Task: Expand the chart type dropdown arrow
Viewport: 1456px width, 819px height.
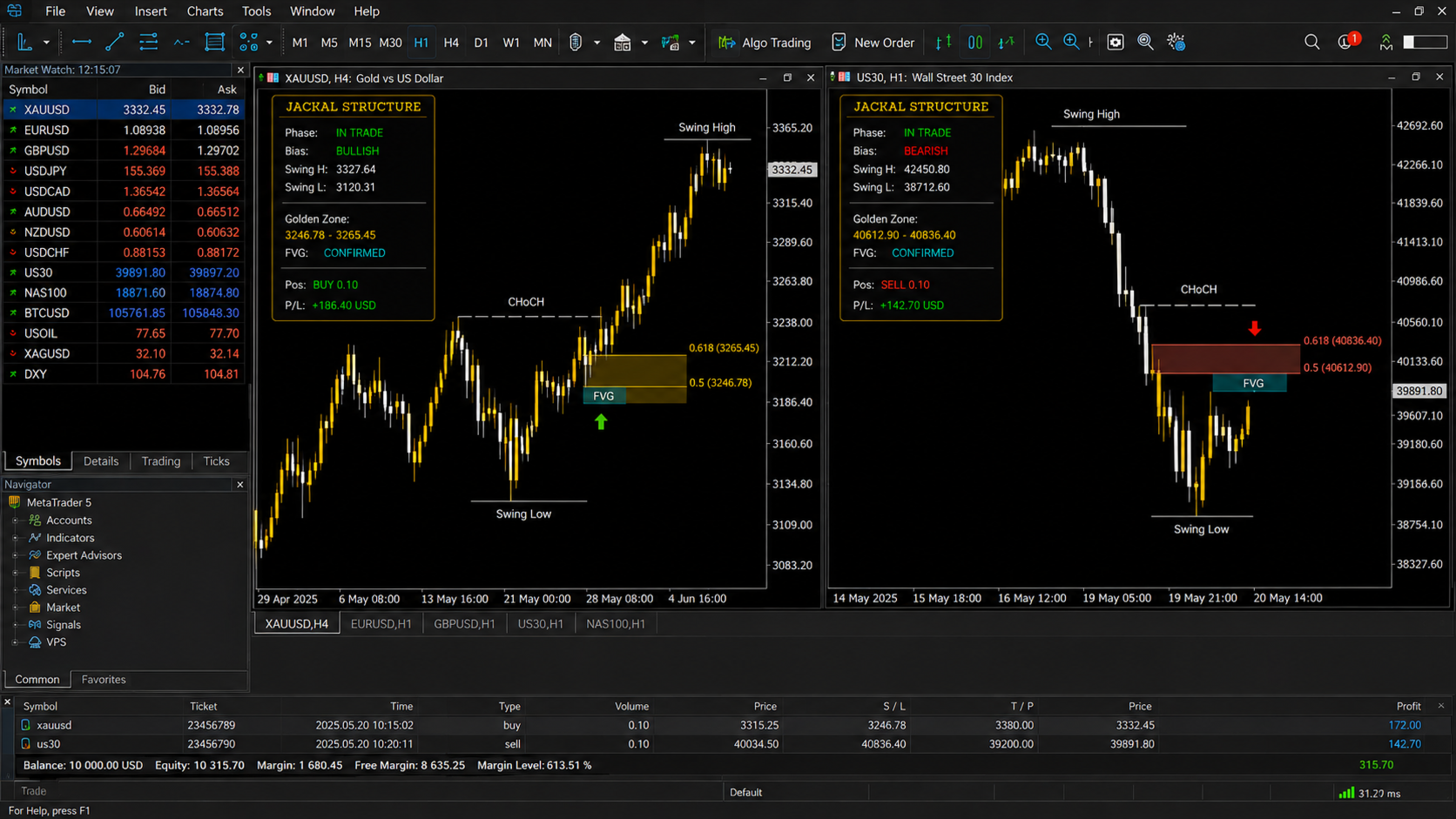Action: pyautogui.click(x=597, y=43)
